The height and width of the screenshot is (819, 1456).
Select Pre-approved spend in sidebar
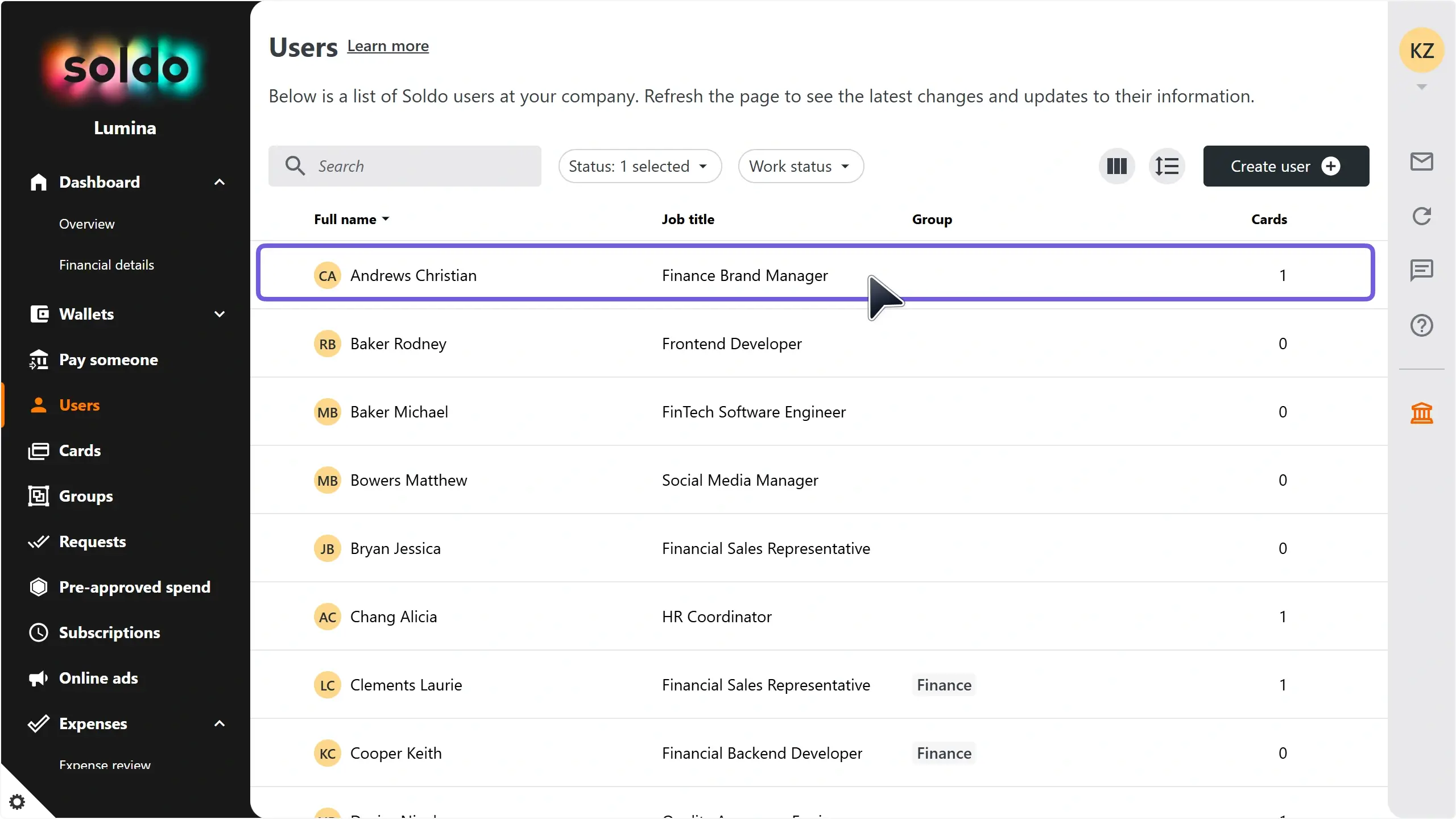(x=134, y=587)
